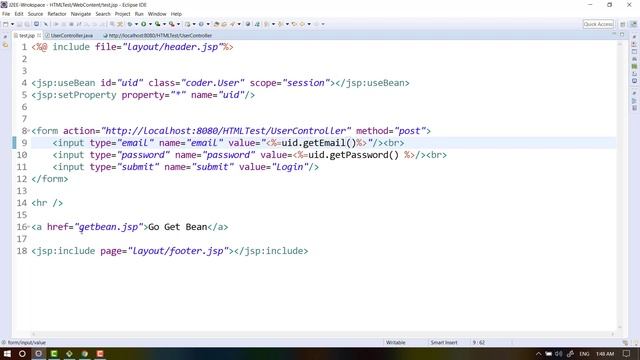This screenshot has height=360, width=640.
Task: Click 'getbean.jsp' href on line 16
Action: (109, 227)
